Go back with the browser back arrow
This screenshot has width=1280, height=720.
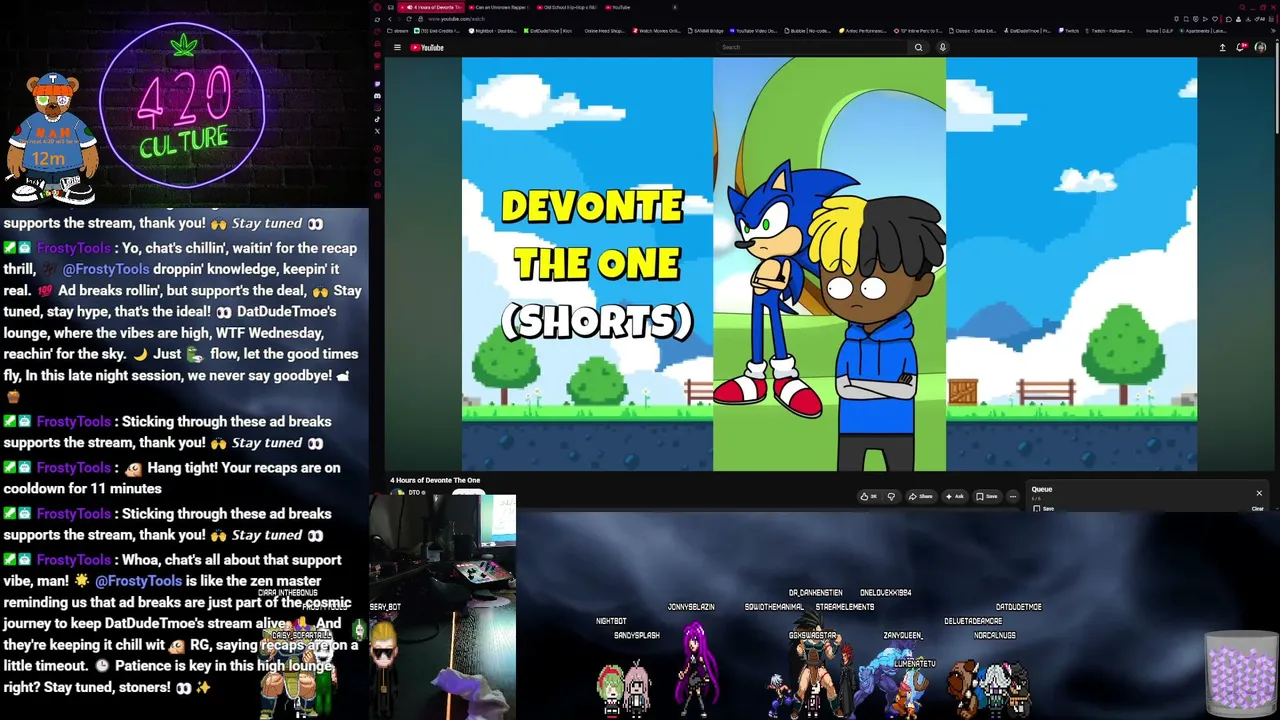click(x=390, y=19)
